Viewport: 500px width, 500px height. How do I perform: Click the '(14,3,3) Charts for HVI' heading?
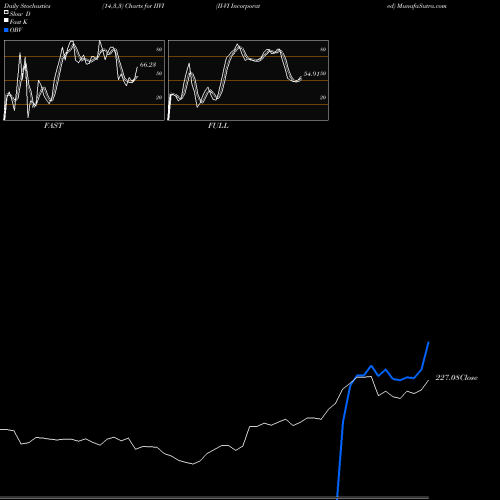133,6
